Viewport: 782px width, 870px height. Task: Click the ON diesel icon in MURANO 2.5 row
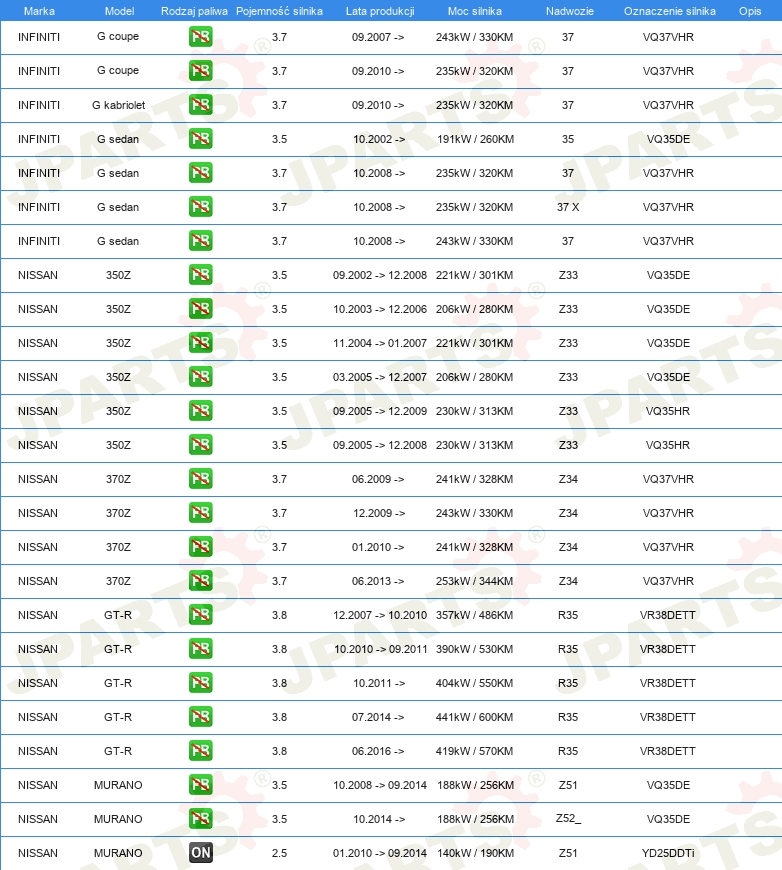click(x=200, y=853)
